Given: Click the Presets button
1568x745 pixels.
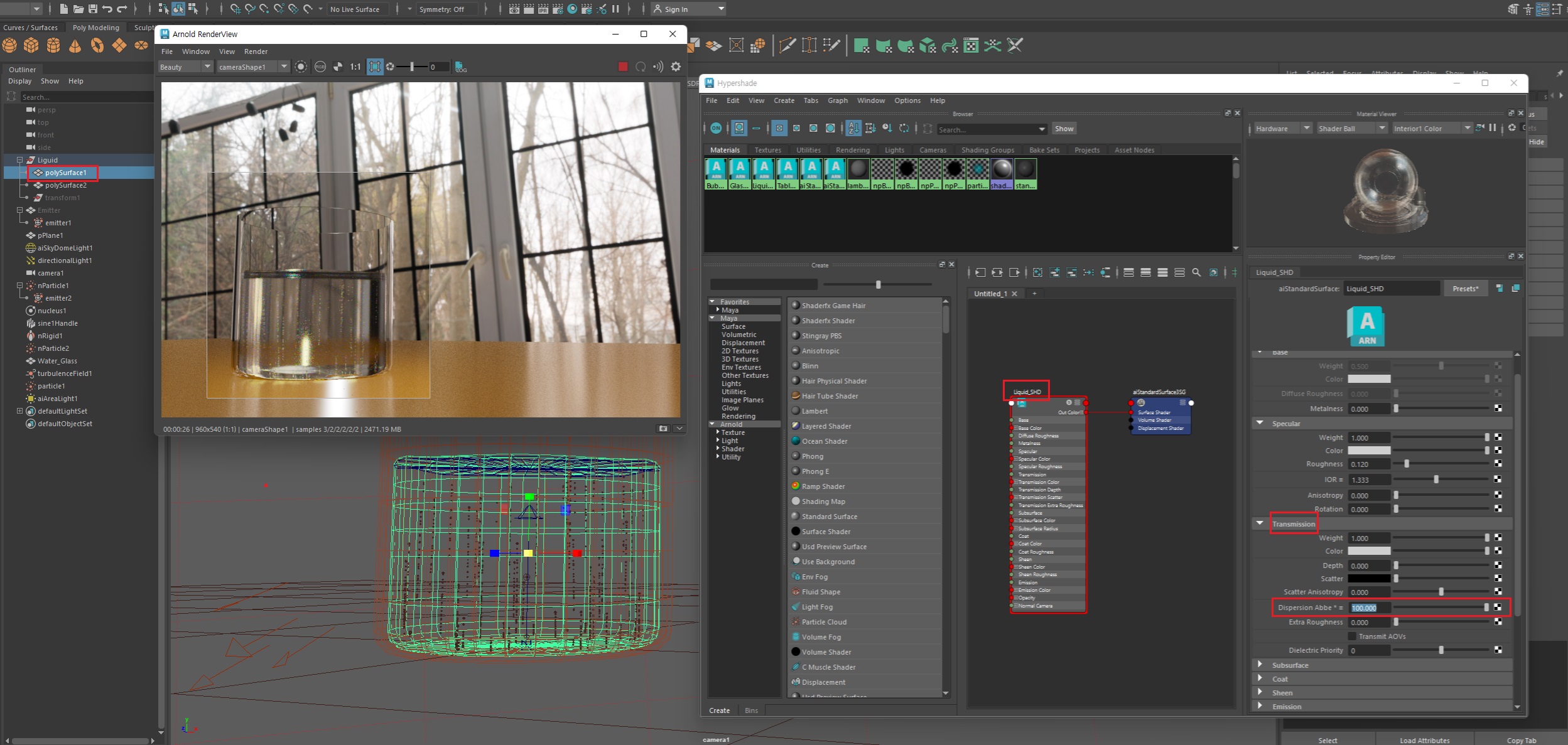Looking at the screenshot, I should (x=1465, y=289).
